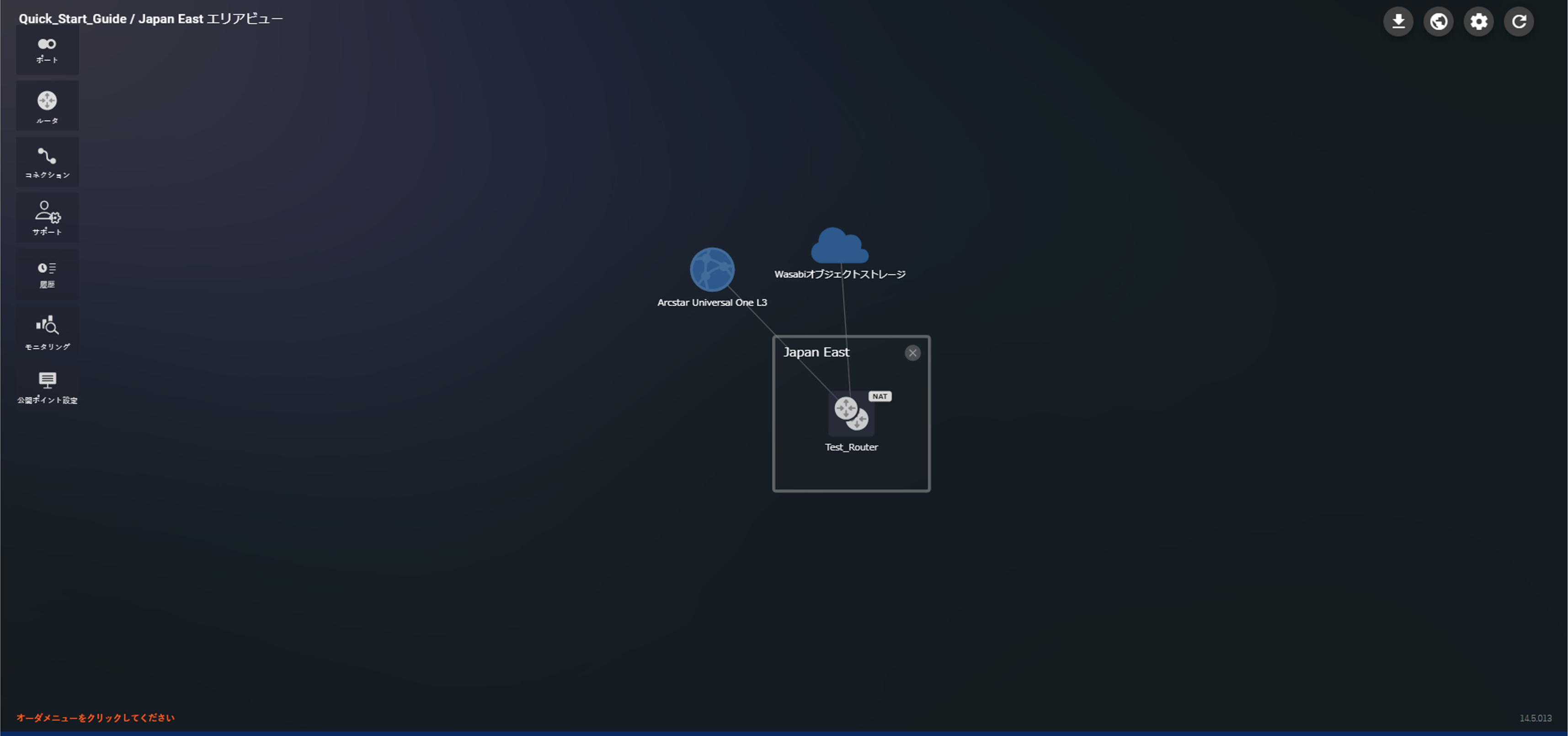
Task: Open the 公開ポイント設定 tool
Action: [47, 386]
